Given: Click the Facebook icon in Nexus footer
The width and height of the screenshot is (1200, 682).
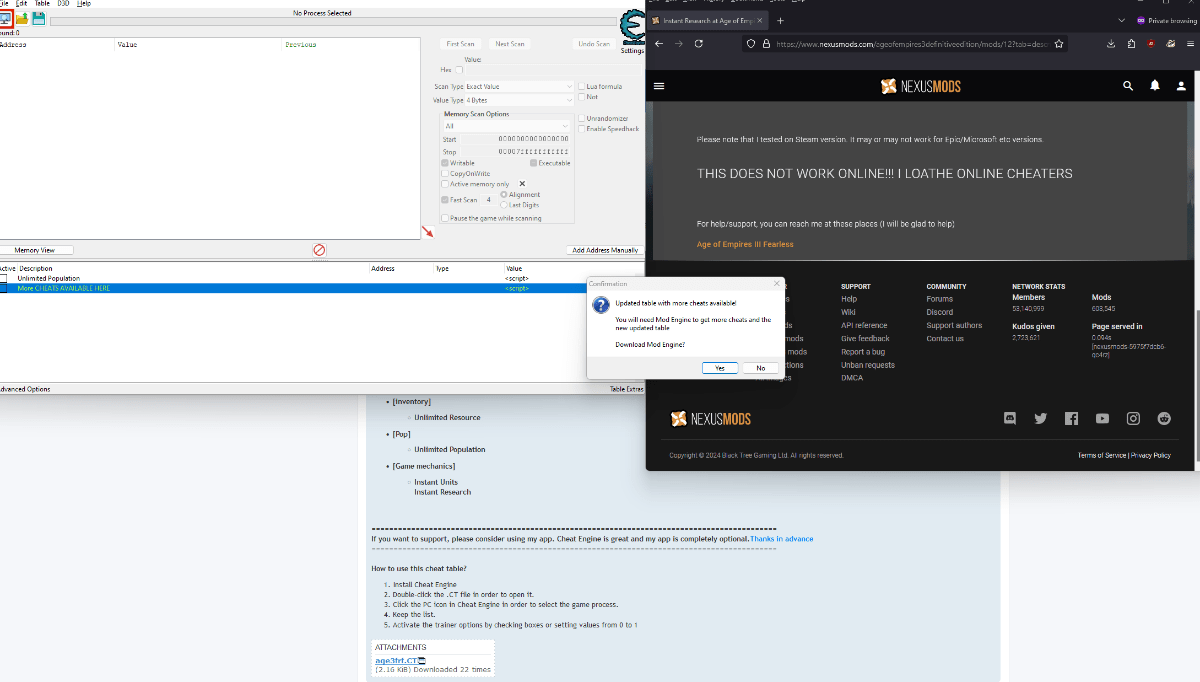Looking at the screenshot, I should pos(1071,419).
